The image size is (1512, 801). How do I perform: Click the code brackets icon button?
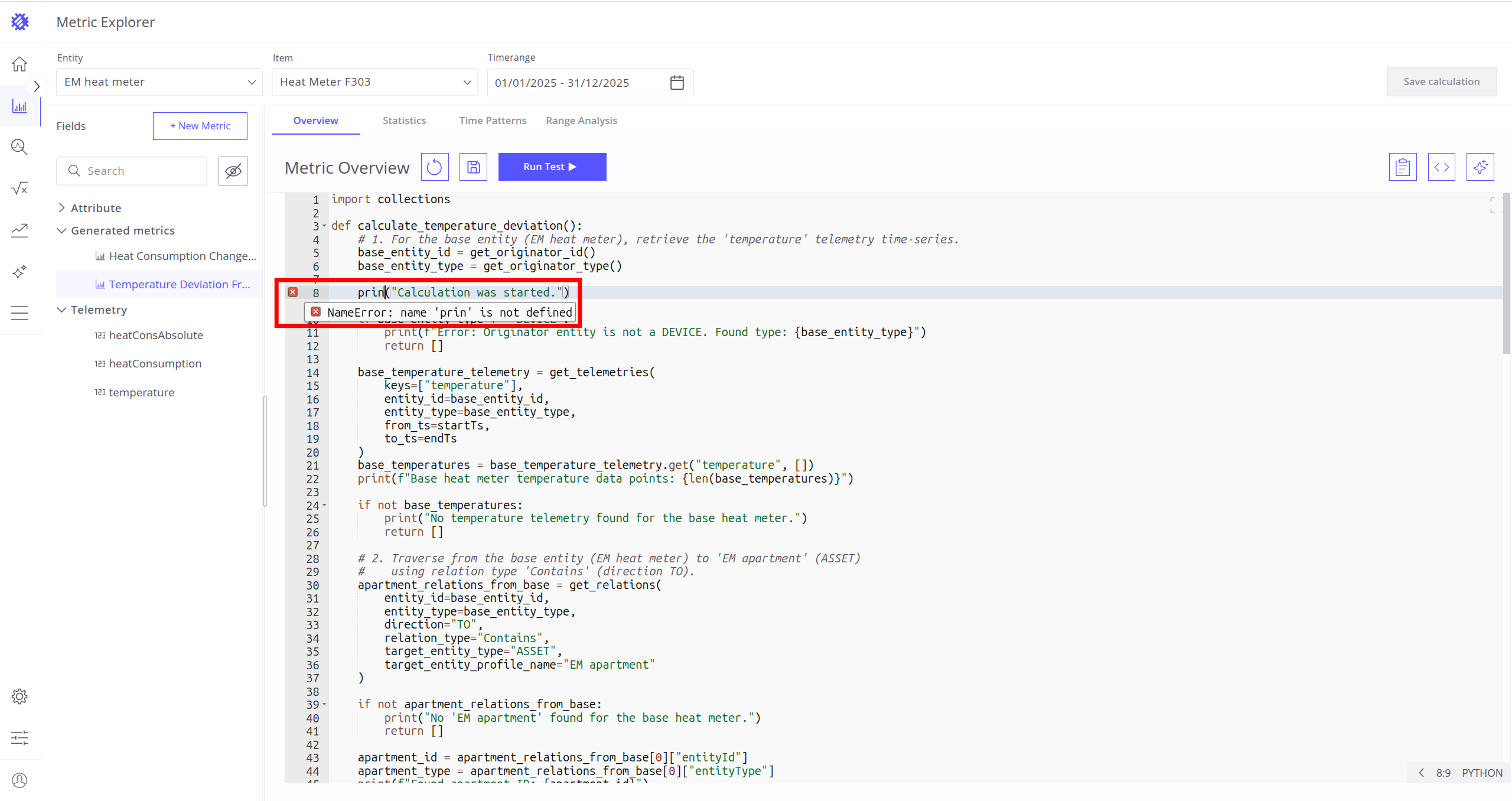[x=1441, y=167]
